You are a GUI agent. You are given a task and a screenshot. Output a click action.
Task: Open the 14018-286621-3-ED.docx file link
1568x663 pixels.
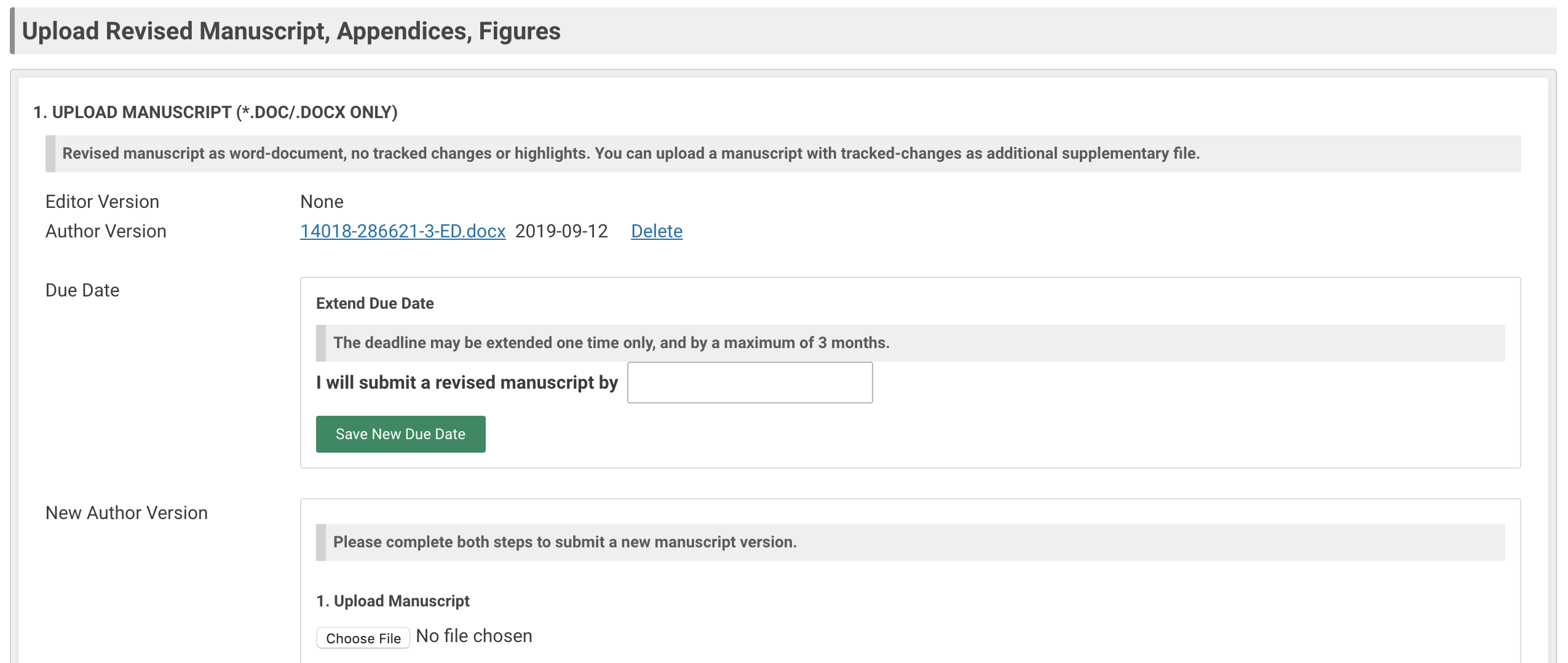point(402,231)
